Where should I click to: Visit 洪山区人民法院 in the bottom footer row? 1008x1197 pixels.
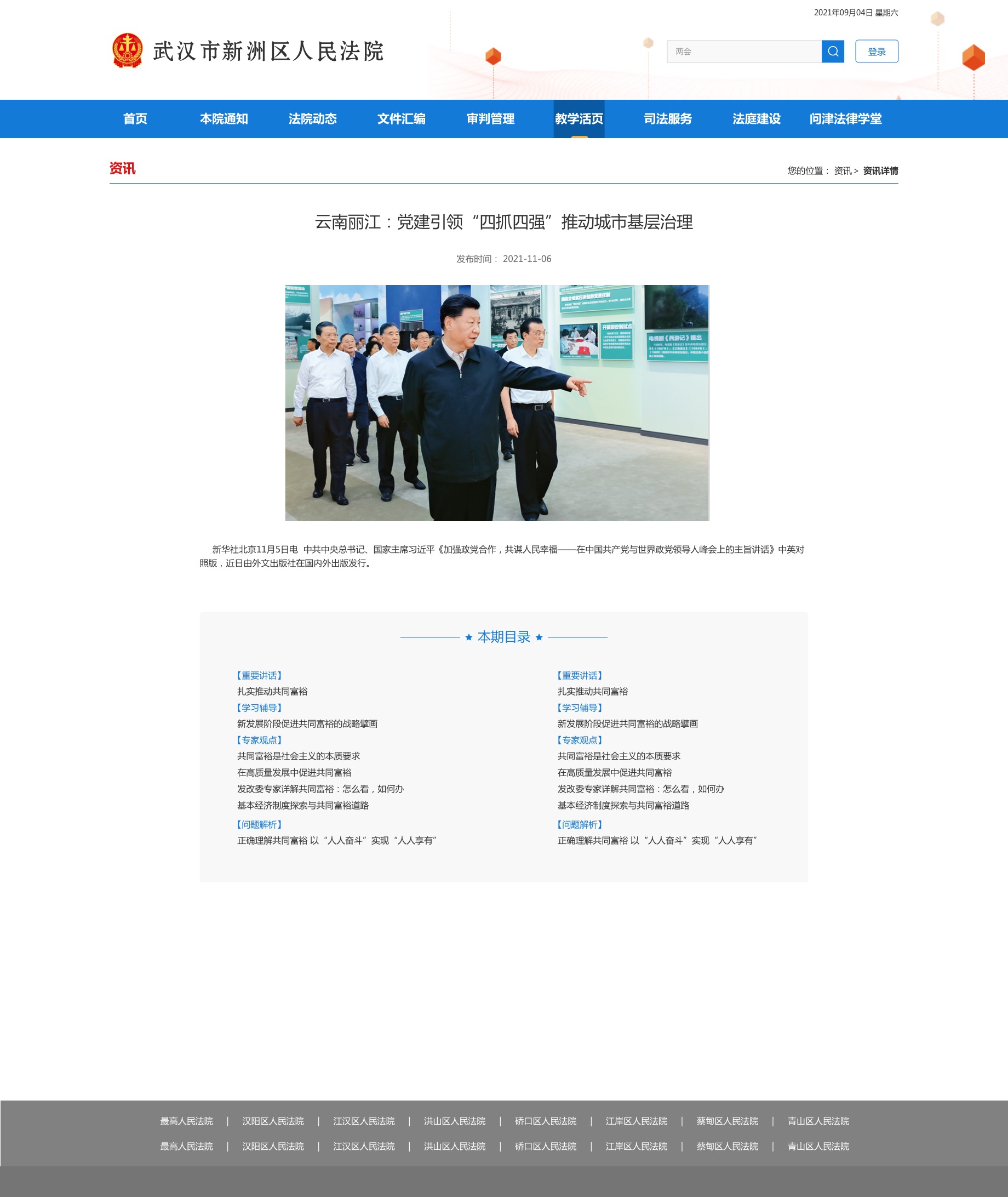click(455, 1147)
